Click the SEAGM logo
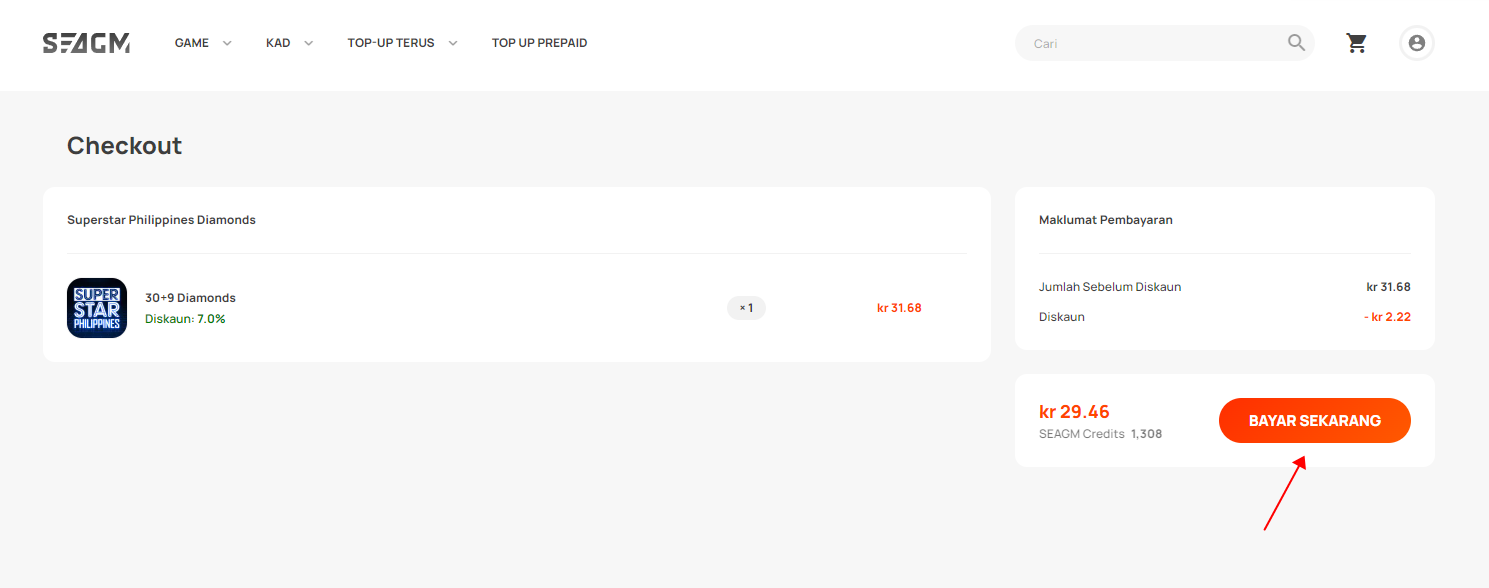1489x588 pixels. 86,43
